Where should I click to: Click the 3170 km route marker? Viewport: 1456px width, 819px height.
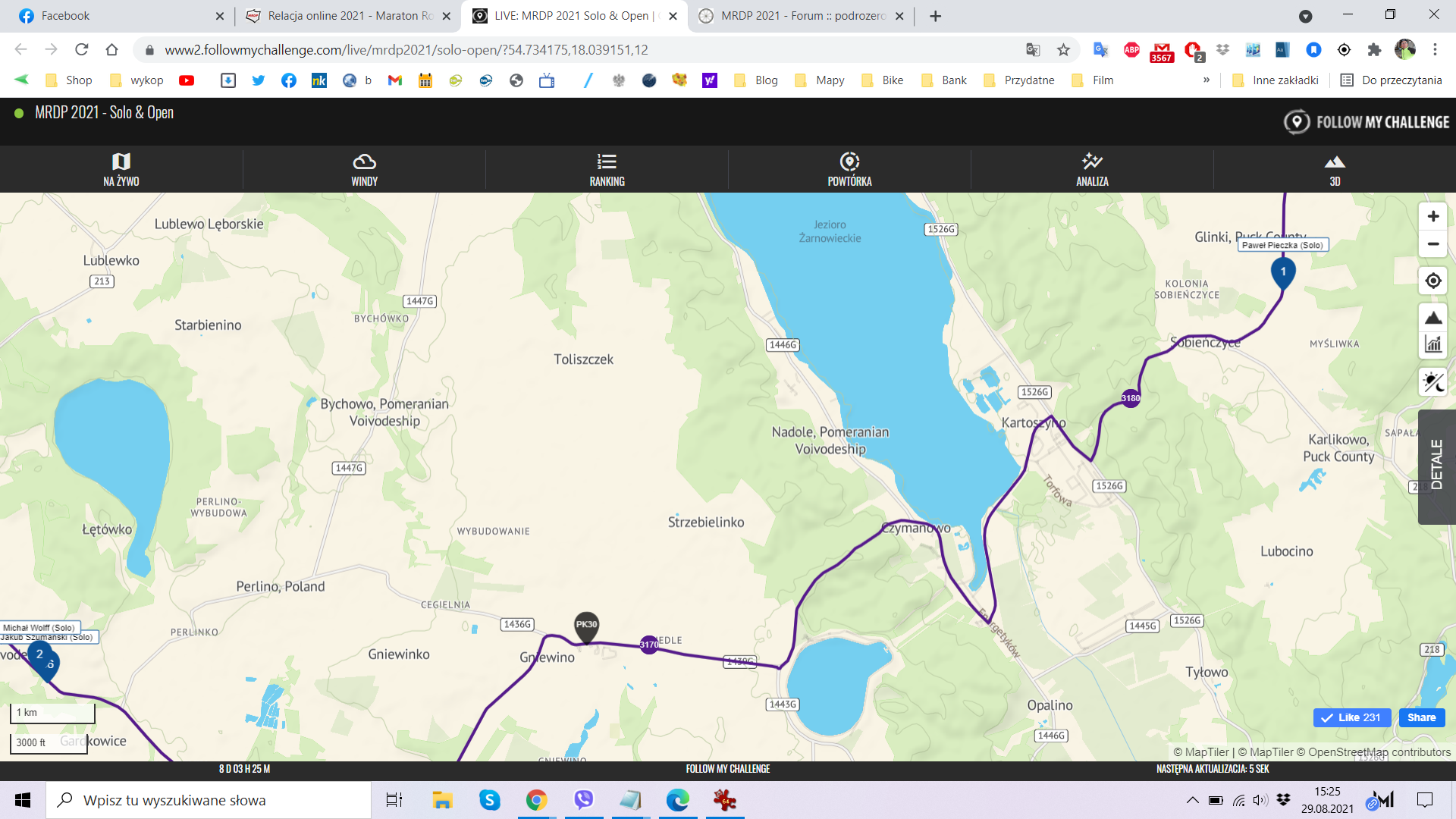649,645
